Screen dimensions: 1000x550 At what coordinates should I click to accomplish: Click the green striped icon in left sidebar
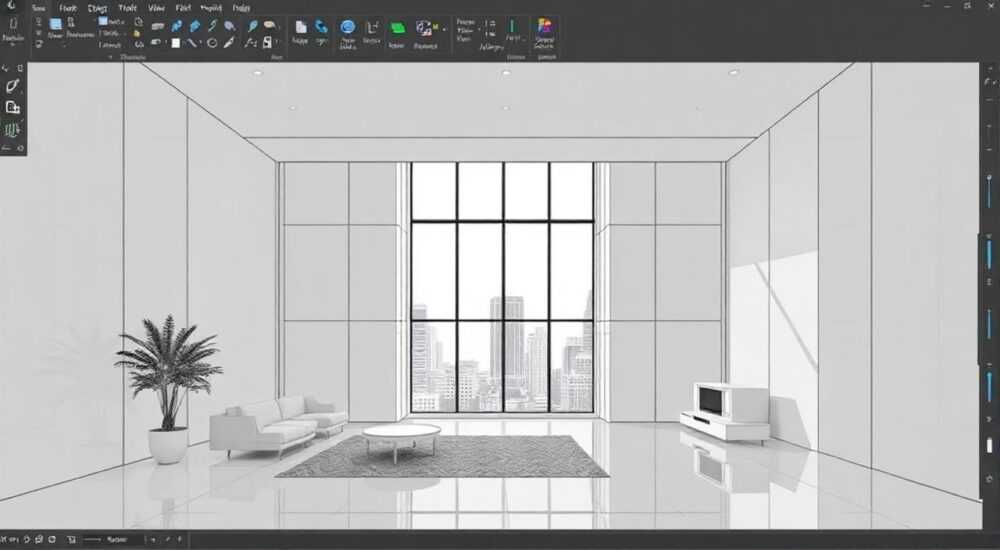click(x=12, y=130)
